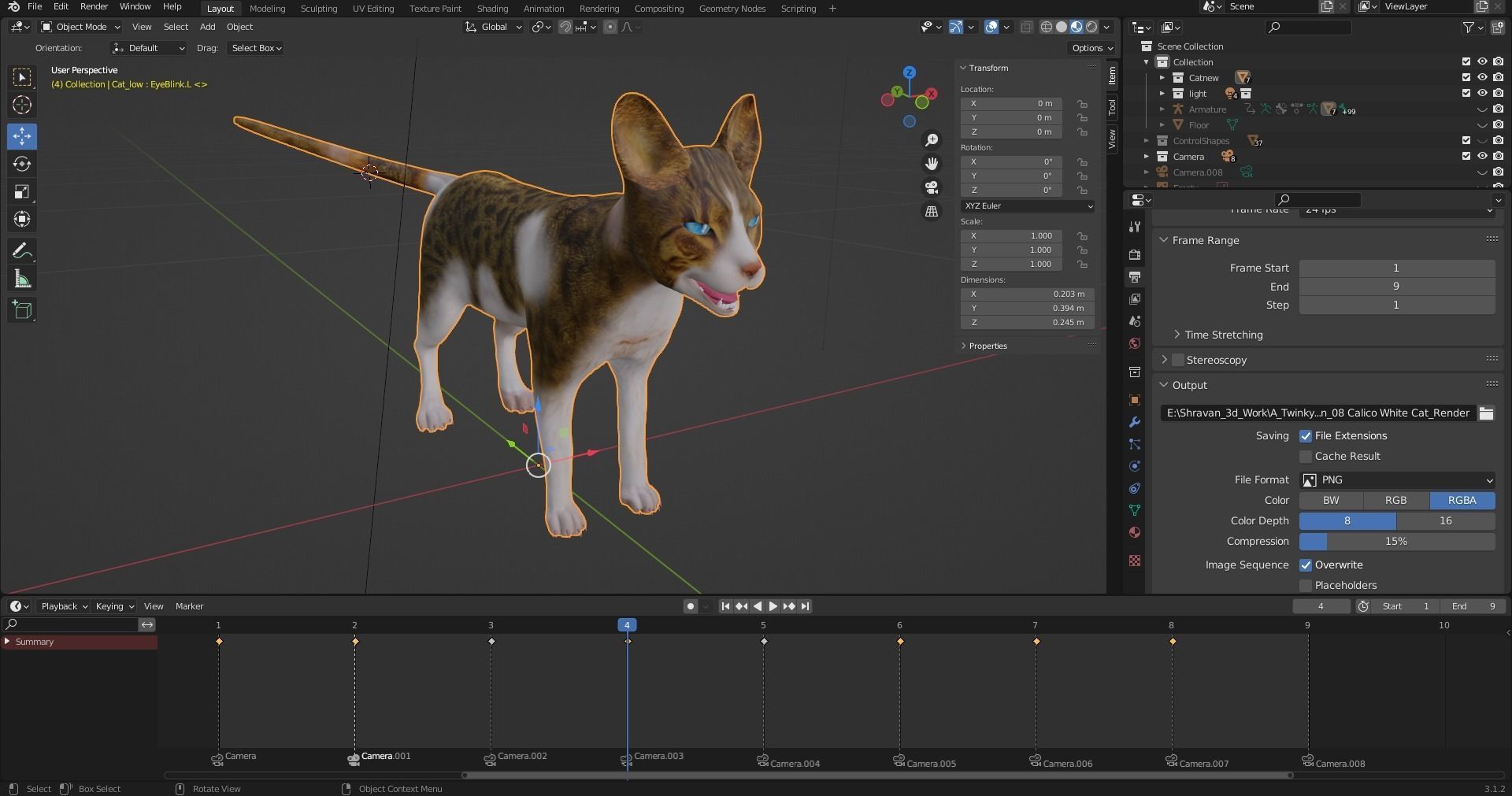Jump to the last frame
This screenshot has width=1512, height=796.
coord(805,606)
